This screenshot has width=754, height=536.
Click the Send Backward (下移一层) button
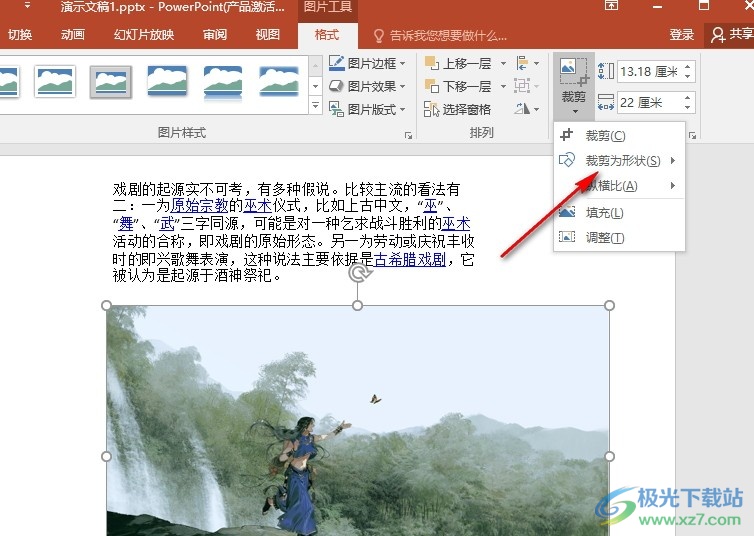[458, 86]
